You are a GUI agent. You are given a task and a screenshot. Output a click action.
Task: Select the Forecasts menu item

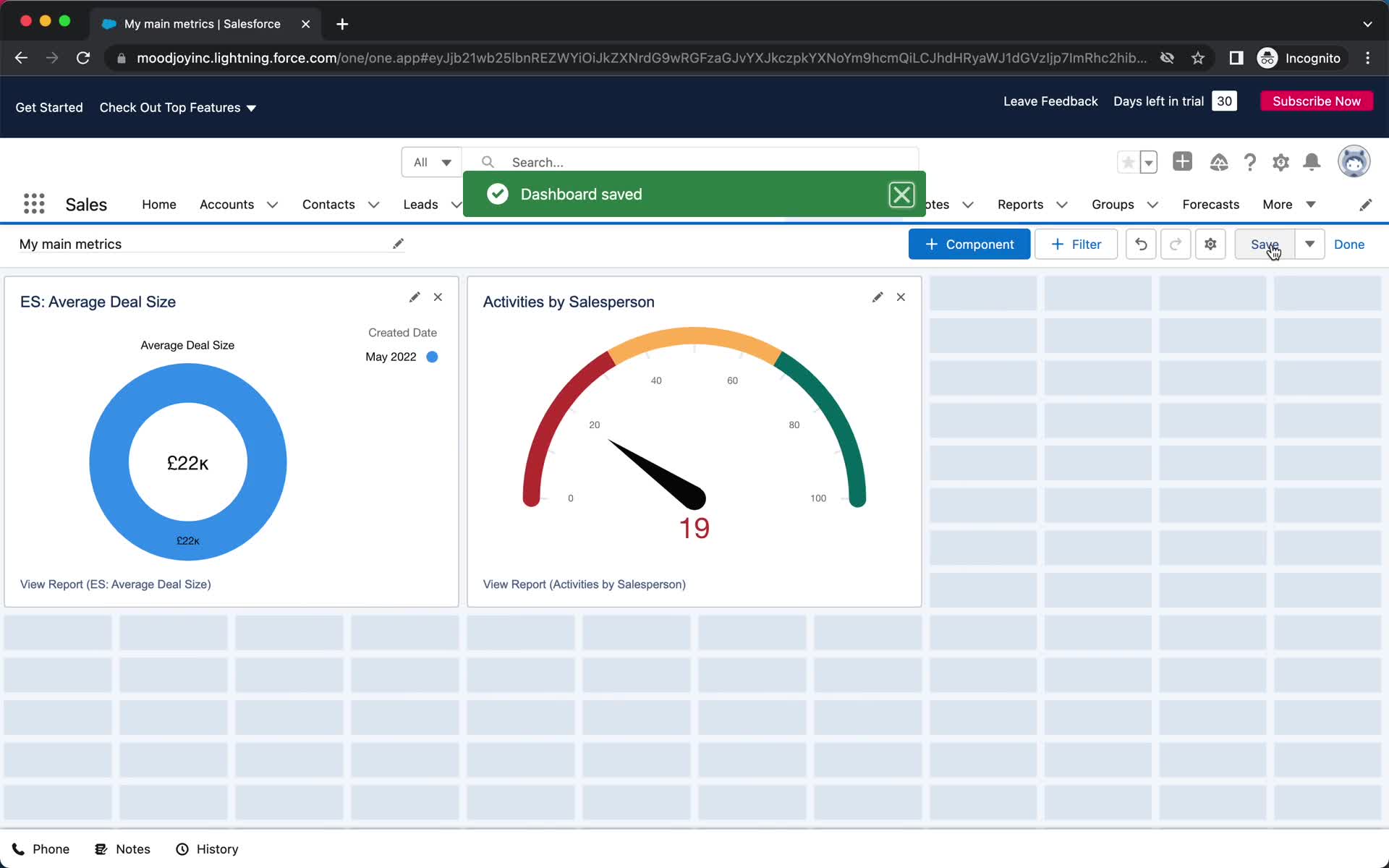1210,204
